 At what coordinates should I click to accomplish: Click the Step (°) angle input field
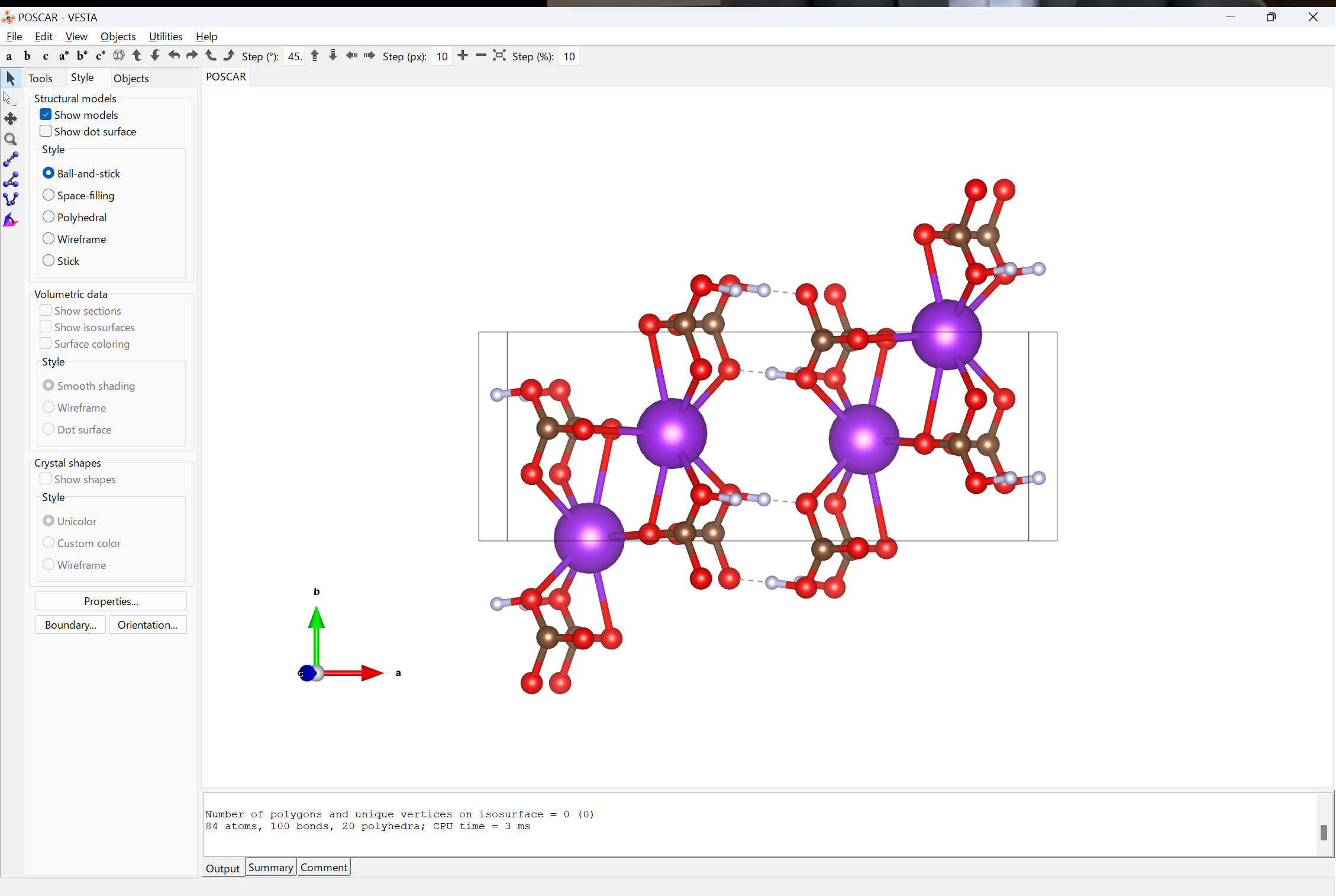(x=294, y=57)
